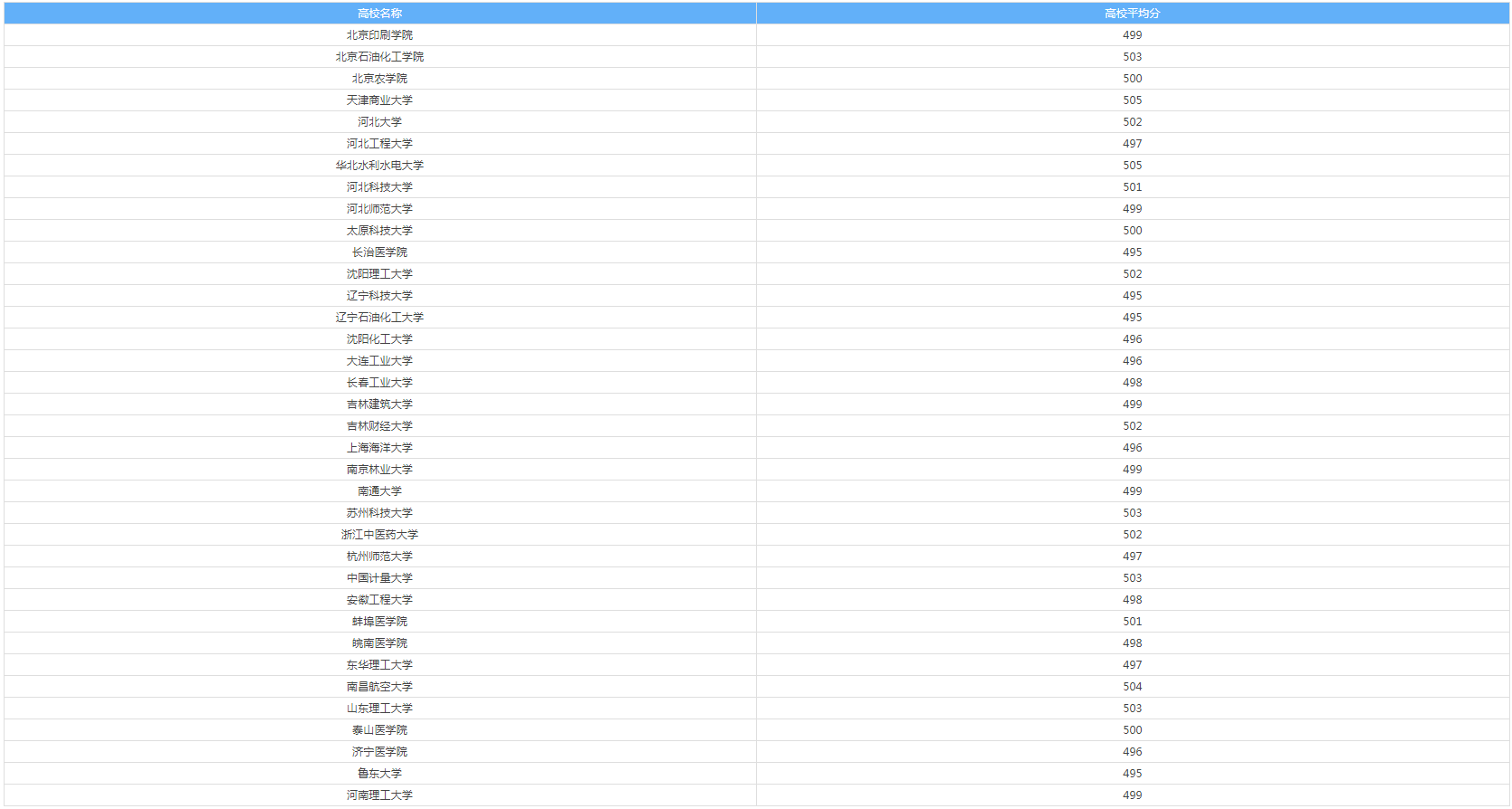Select the 长春工业大学 name cell
The height and width of the screenshot is (809, 1512).
click(x=379, y=383)
